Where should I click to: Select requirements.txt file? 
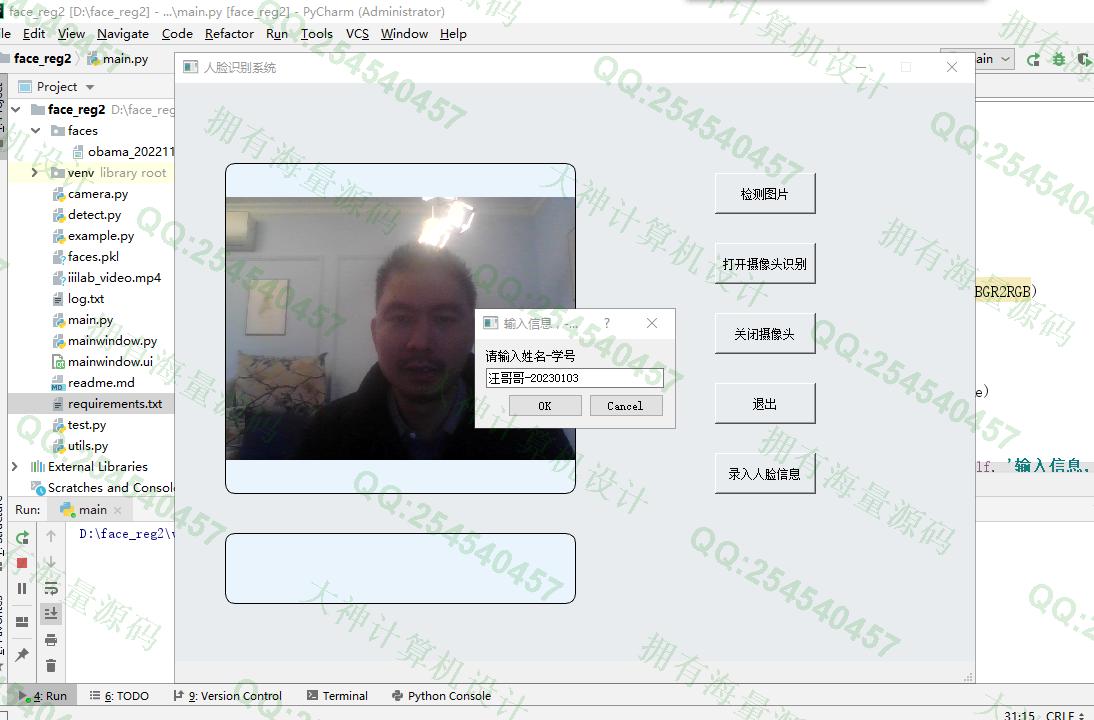coord(108,403)
